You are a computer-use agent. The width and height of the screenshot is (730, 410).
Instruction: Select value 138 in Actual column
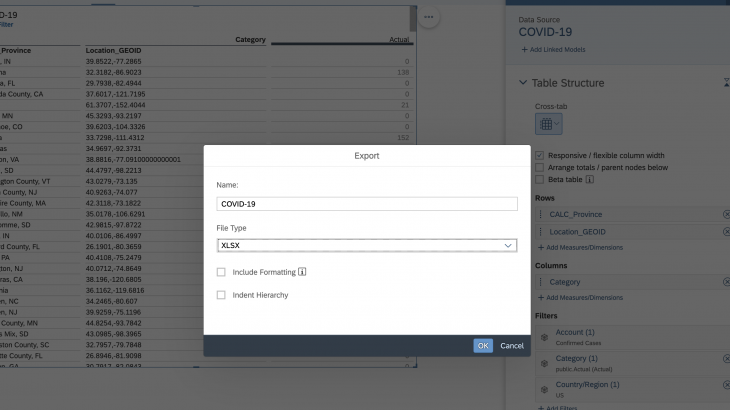pyautogui.click(x=403, y=72)
